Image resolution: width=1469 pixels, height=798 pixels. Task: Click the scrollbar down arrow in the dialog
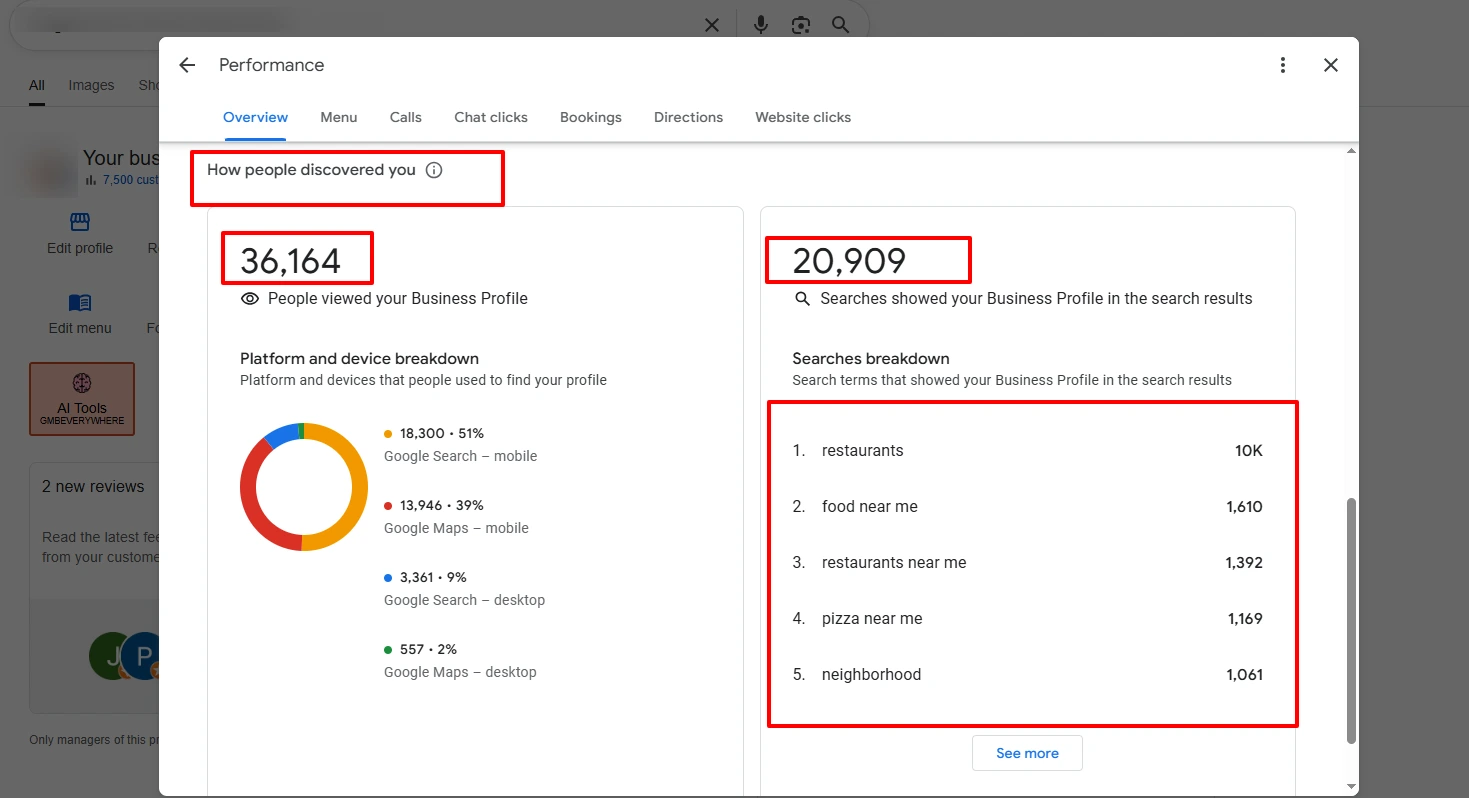click(x=1352, y=787)
